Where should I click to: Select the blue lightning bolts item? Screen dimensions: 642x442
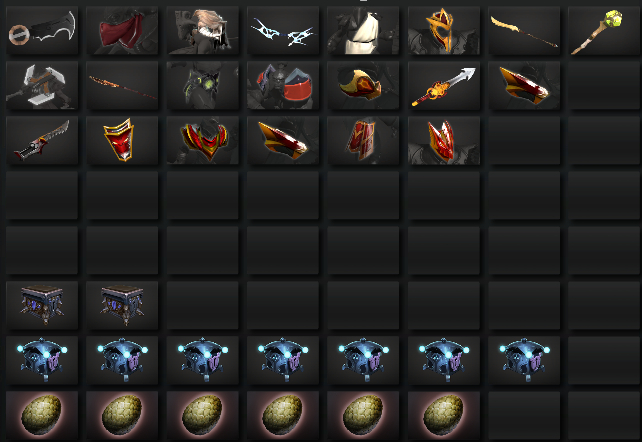click(x=283, y=30)
